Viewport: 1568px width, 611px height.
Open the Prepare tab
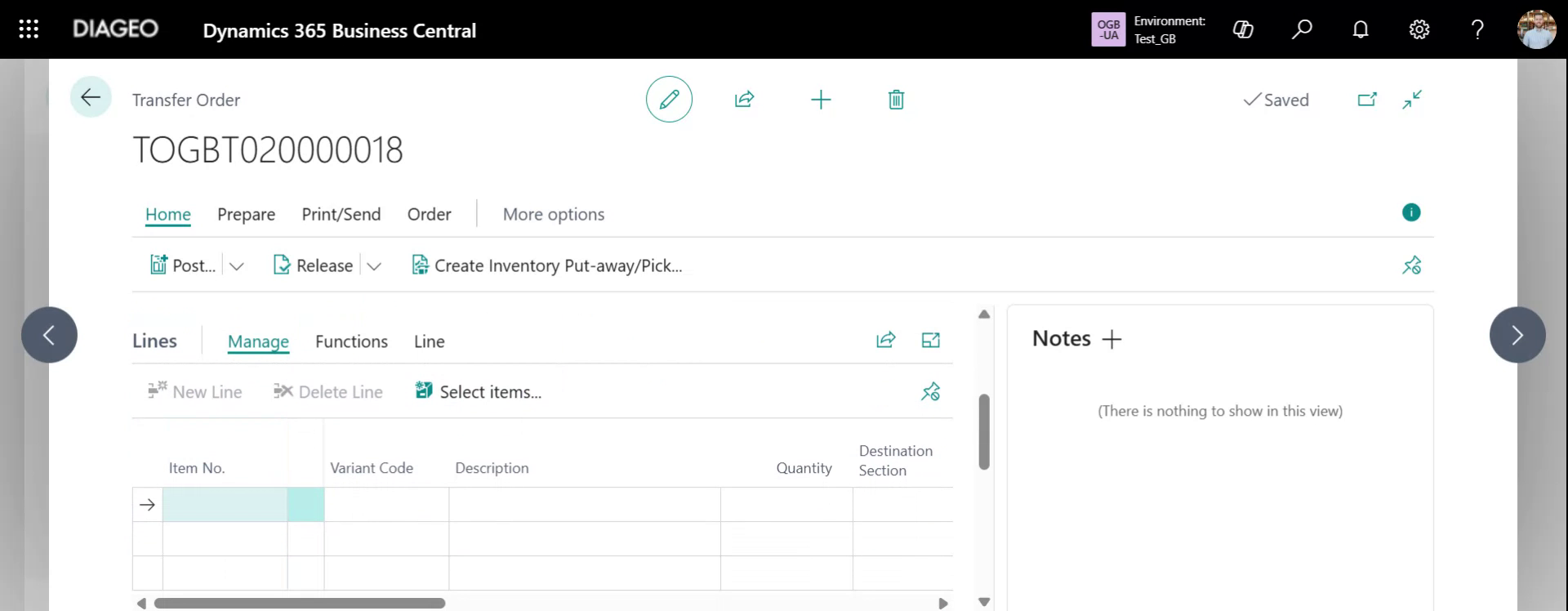[246, 214]
